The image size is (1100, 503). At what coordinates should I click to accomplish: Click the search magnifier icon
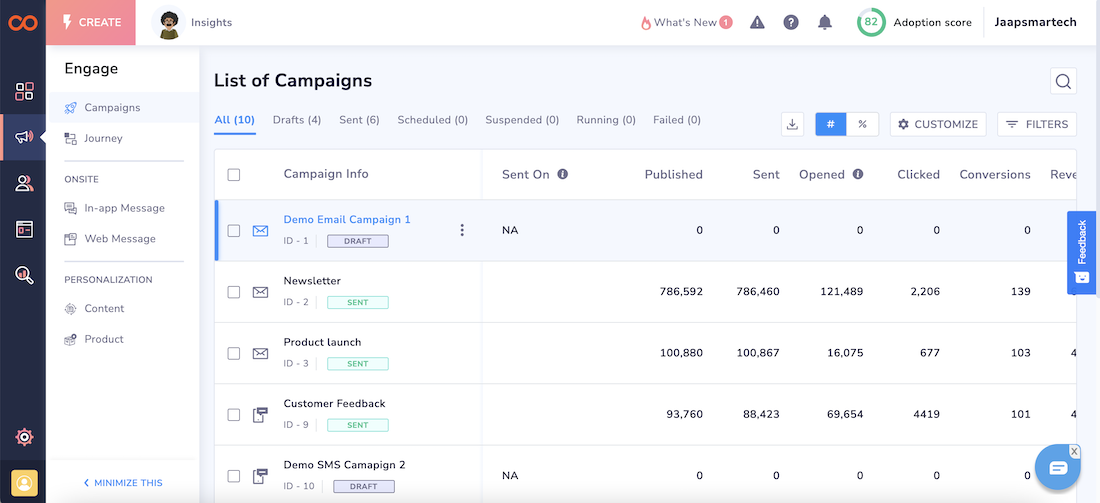click(x=1063, y=82)
